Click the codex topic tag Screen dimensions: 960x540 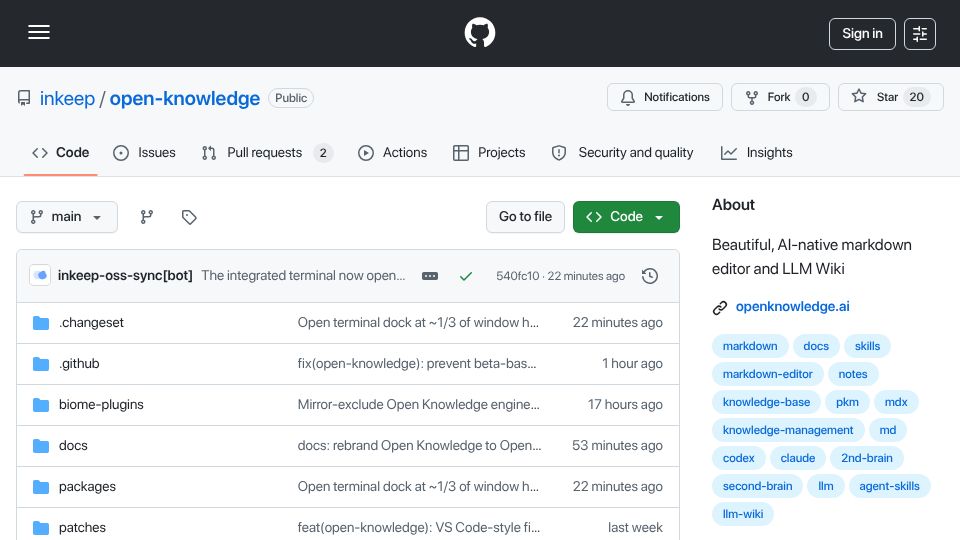click(738, 459)
